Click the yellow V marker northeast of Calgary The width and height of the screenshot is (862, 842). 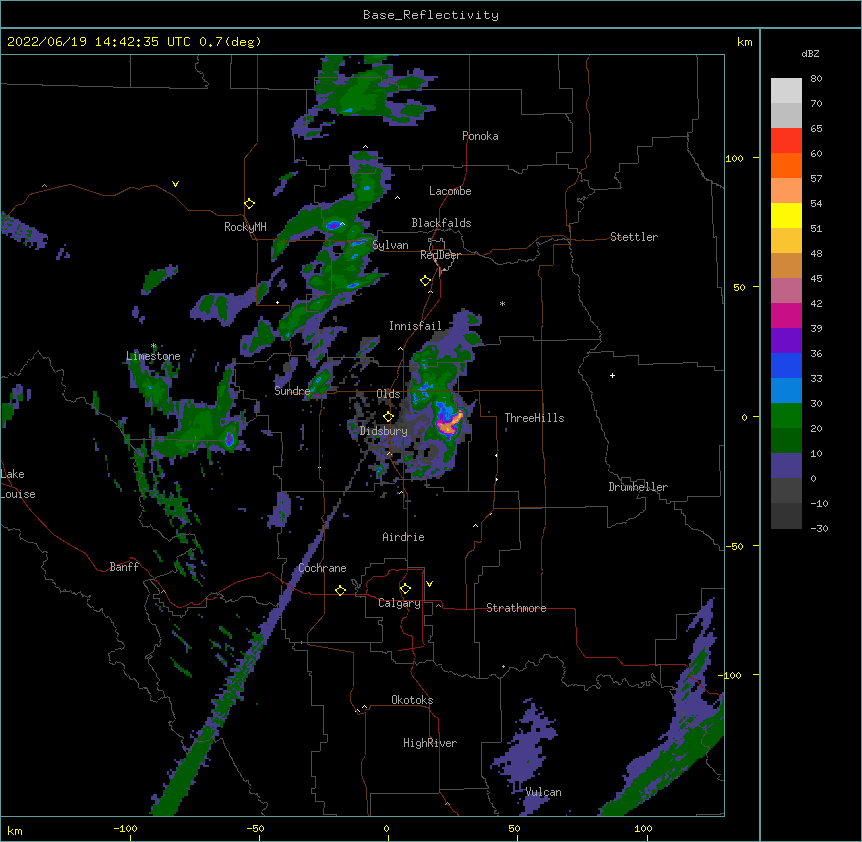[429, 584]
